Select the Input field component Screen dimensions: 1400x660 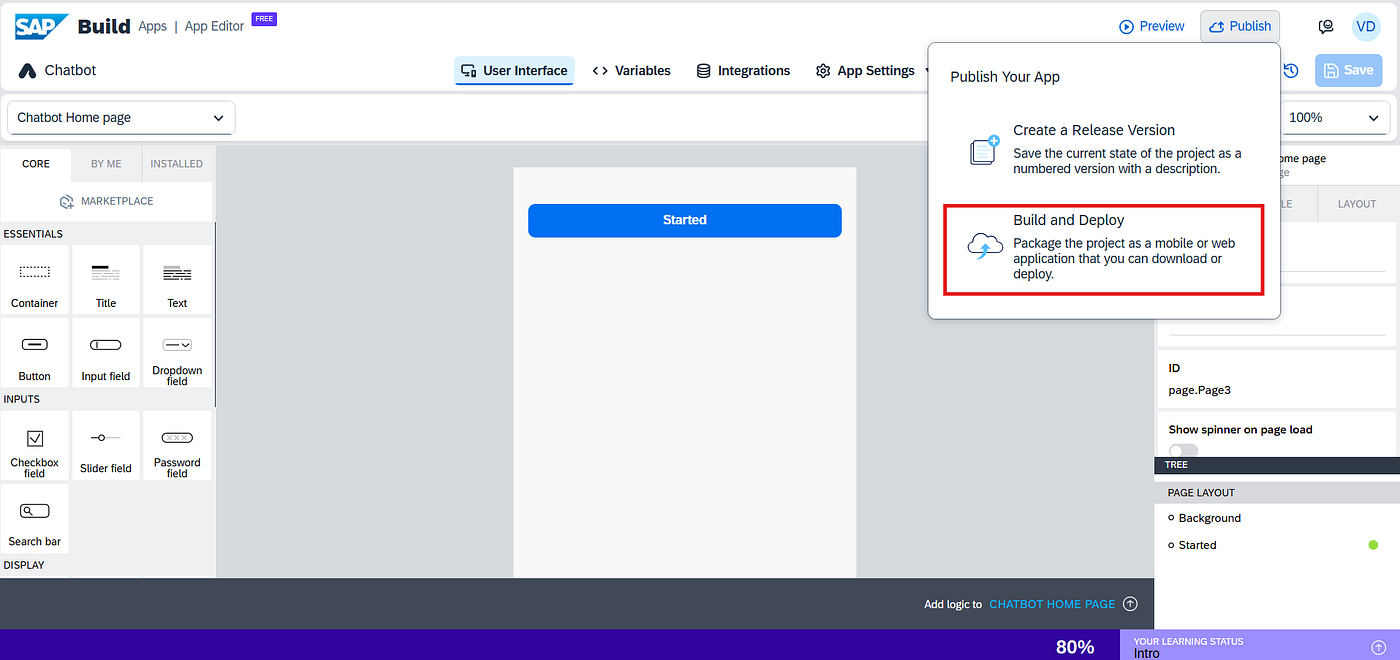(106, 353)
